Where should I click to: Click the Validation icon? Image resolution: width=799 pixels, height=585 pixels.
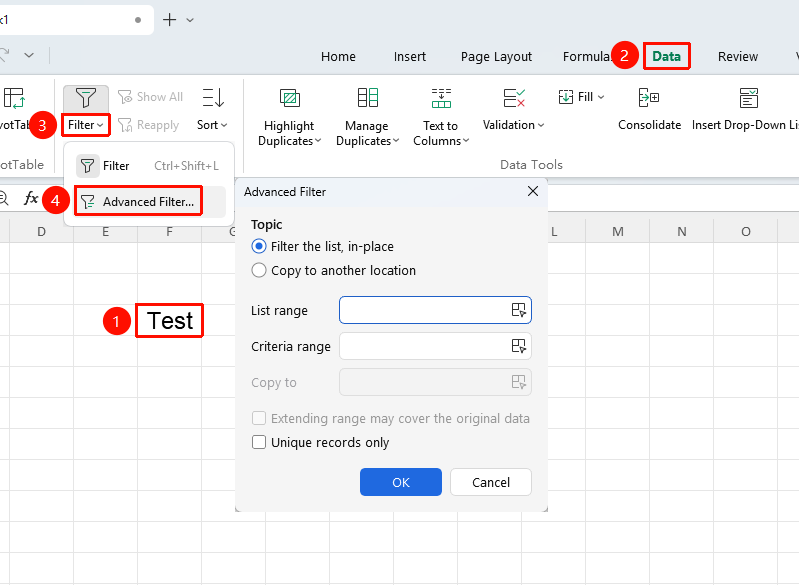[514, 98]
